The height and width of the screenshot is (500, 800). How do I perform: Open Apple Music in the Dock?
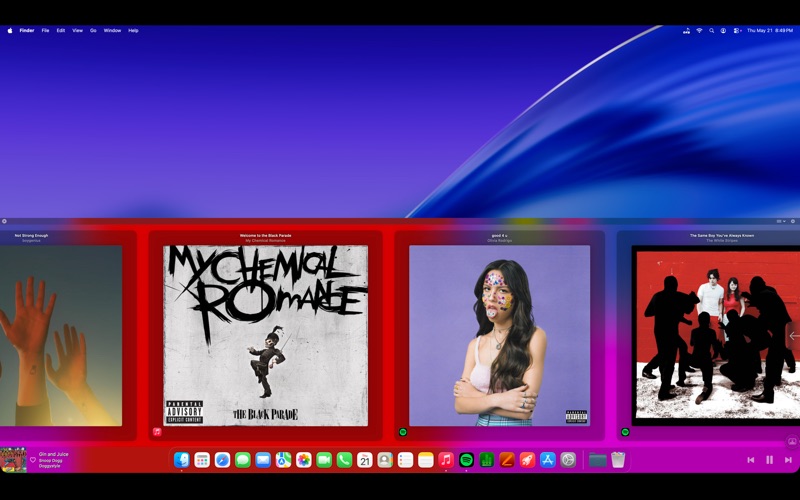[x=446, y=460]
